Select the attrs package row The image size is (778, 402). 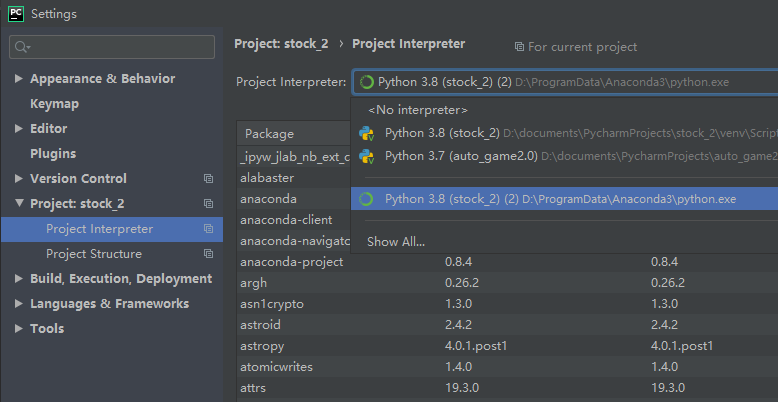pos(508,388)
